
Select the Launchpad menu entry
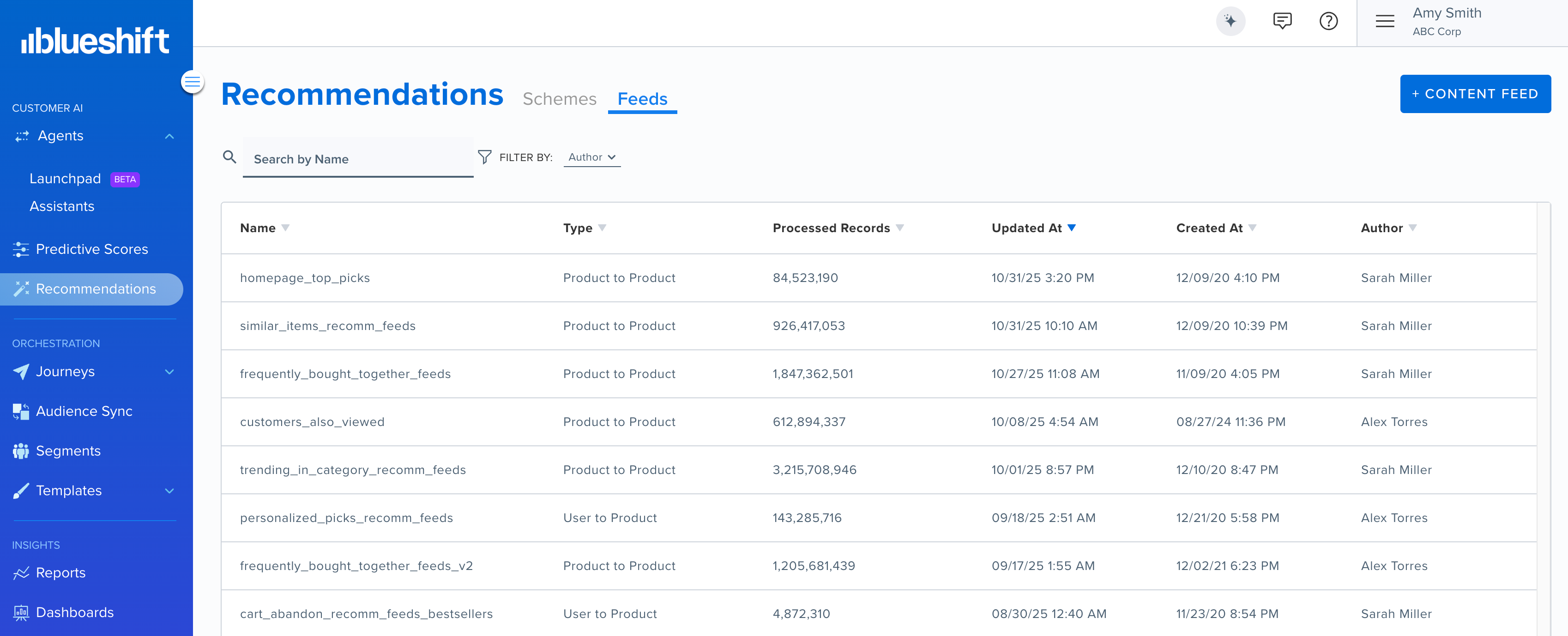[65, 178]
